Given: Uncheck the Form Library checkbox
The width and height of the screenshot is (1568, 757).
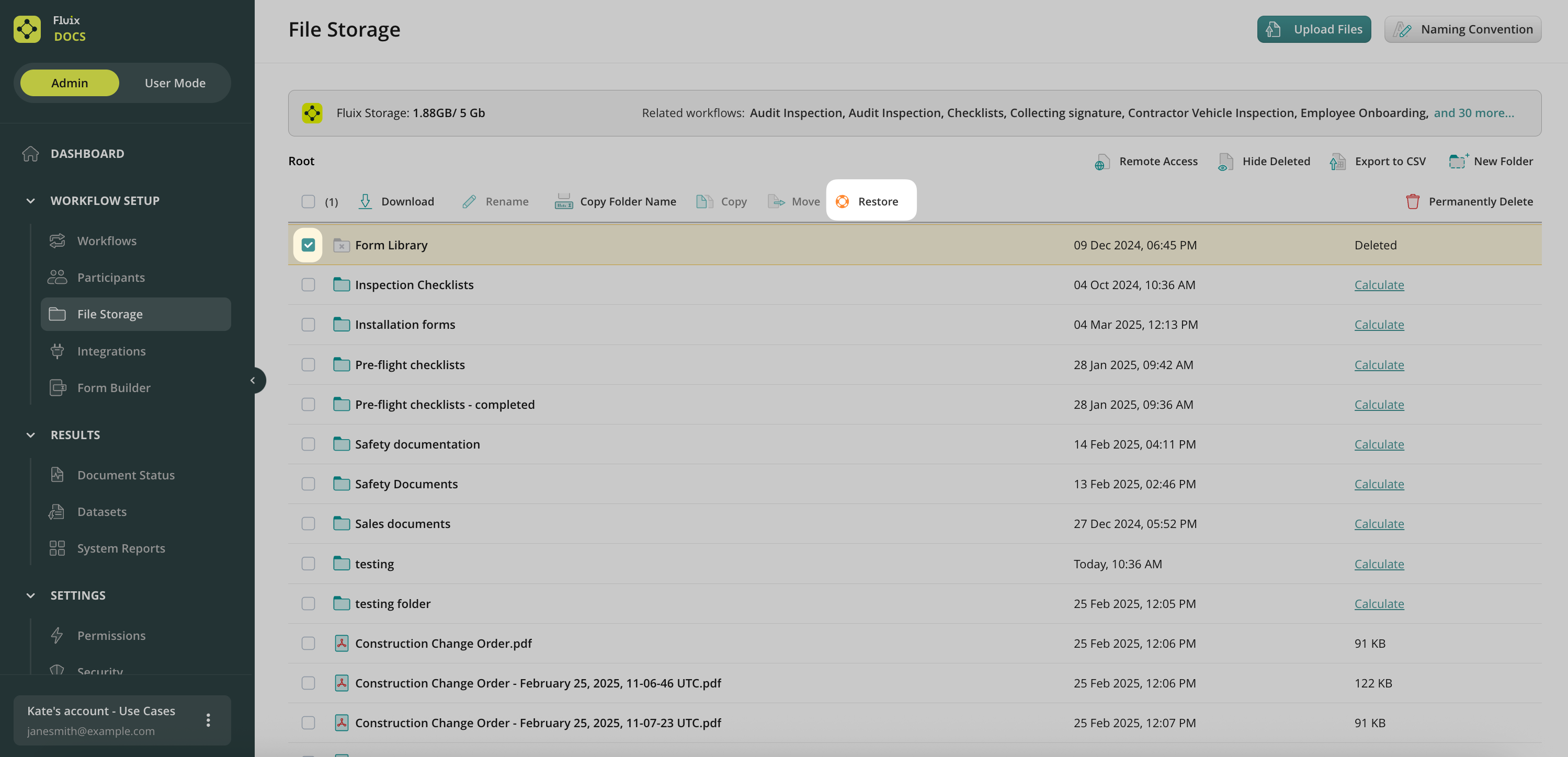Looking at the screenshot, I should tap(308, 245).
